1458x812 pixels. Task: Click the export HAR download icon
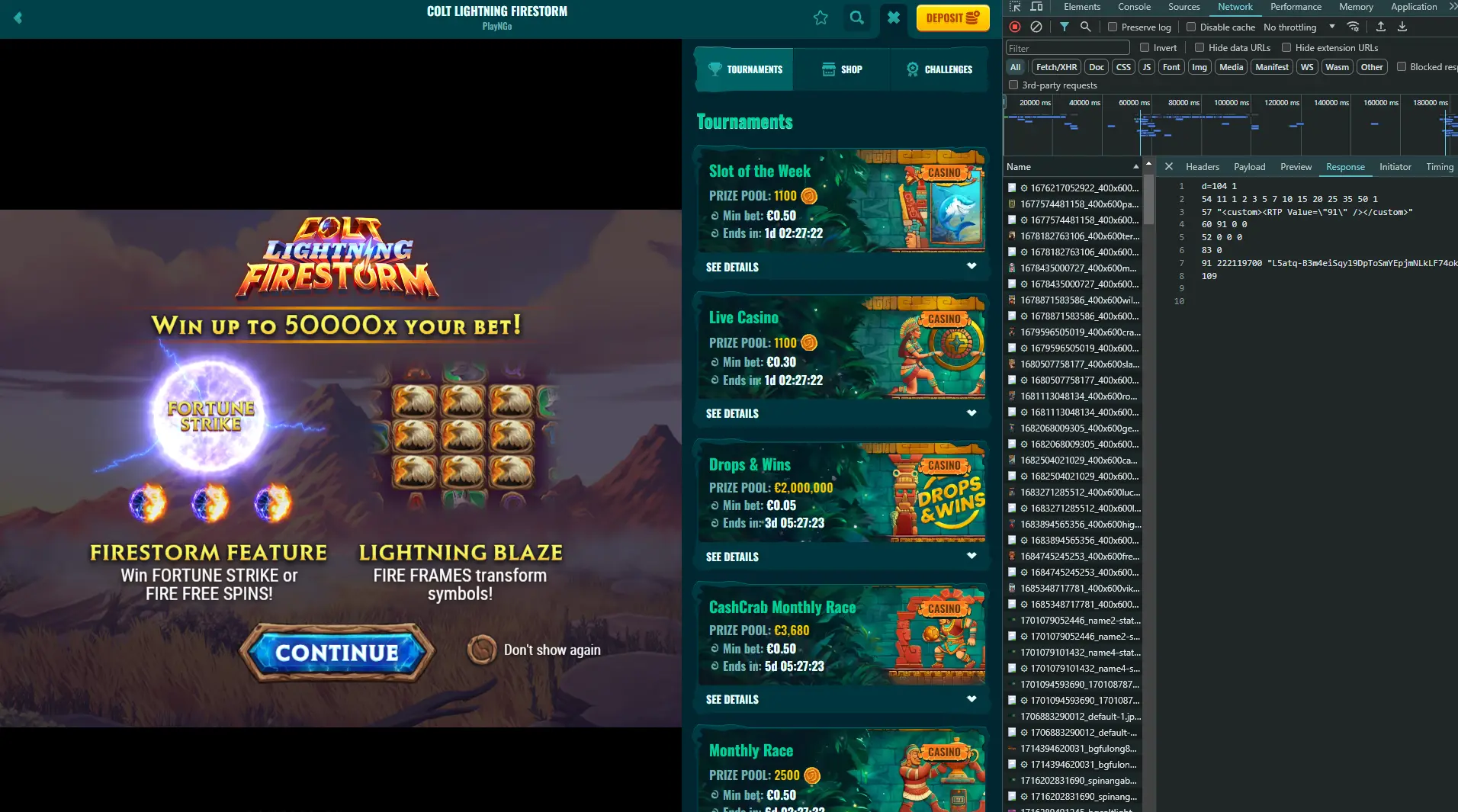click(1402, 27)
